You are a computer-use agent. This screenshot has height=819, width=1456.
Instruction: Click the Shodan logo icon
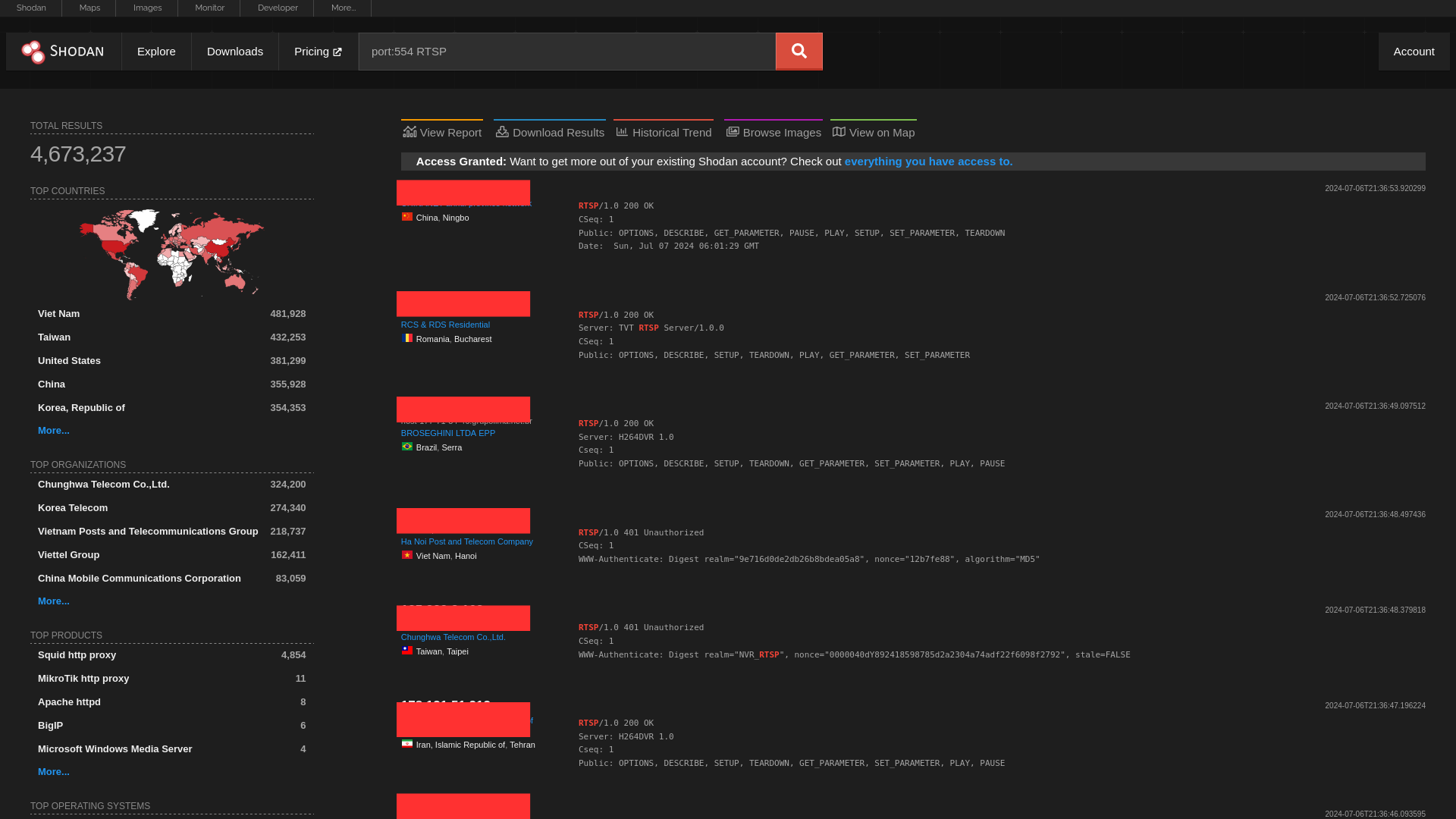(x=33, y=52)
